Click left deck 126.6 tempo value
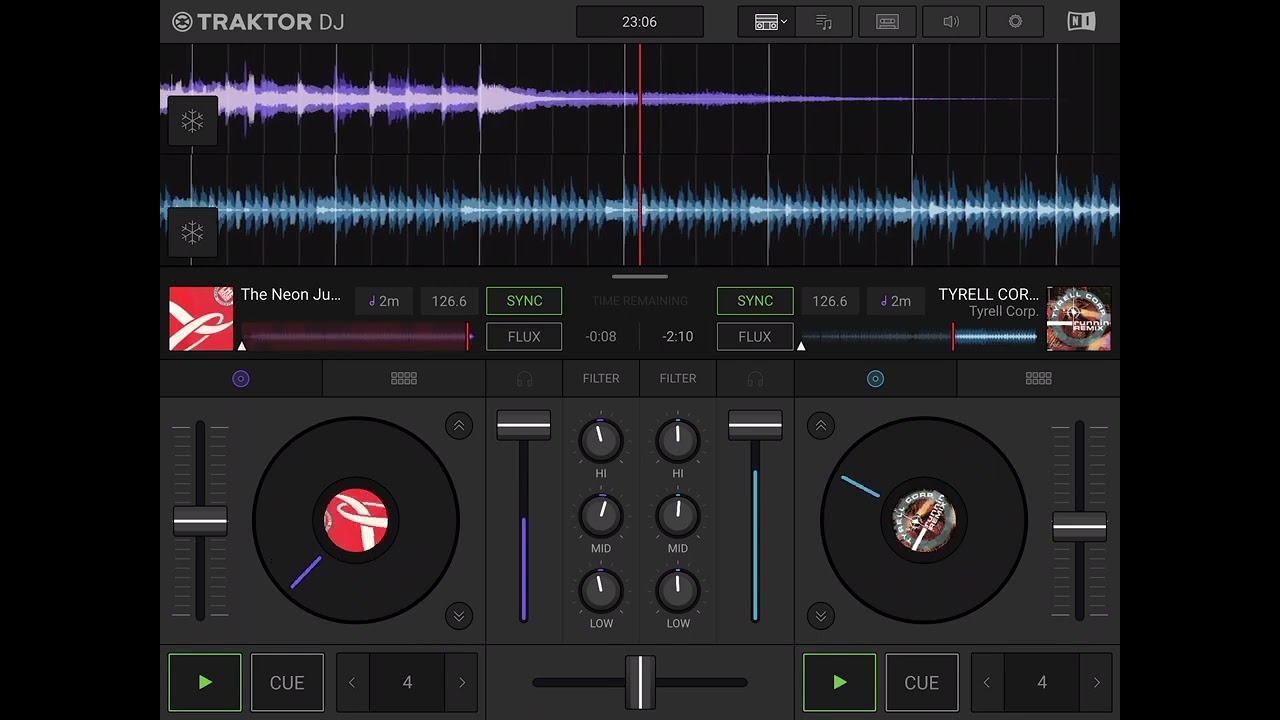The image size is (1280, 720). click(x=449, y=301)
